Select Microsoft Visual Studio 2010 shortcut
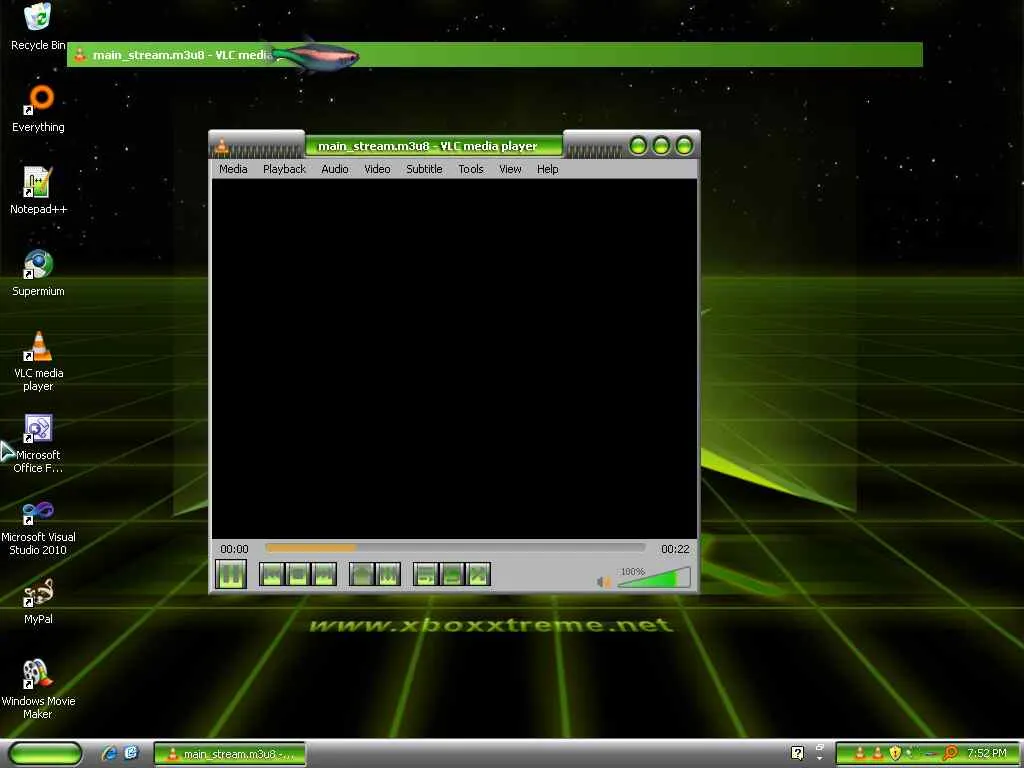The width and height of the screenshot is (1024, 768). pyautogui.click(x=38, y=526)
